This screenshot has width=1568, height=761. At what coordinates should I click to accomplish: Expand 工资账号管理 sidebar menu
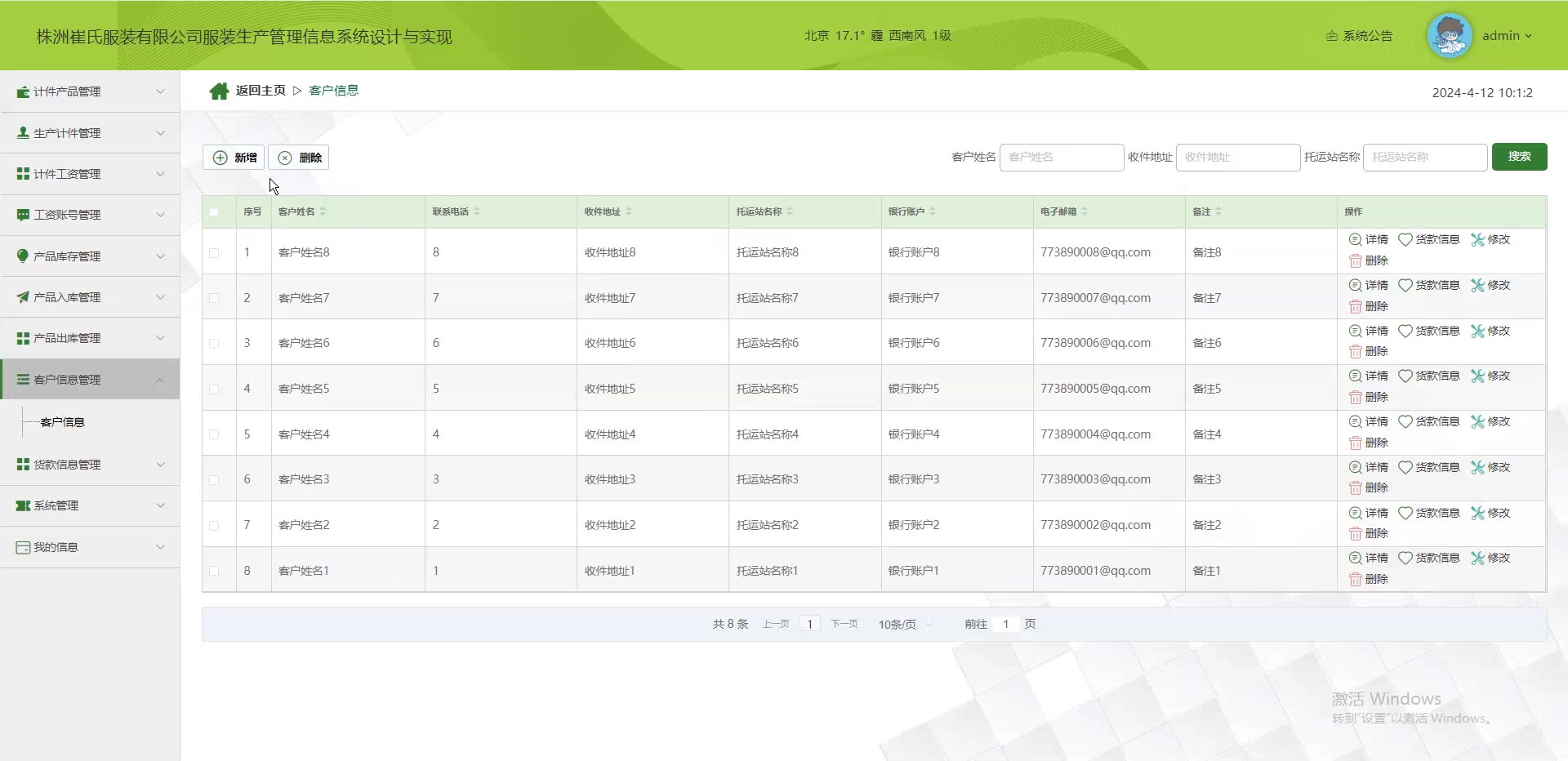pos(90,215)
